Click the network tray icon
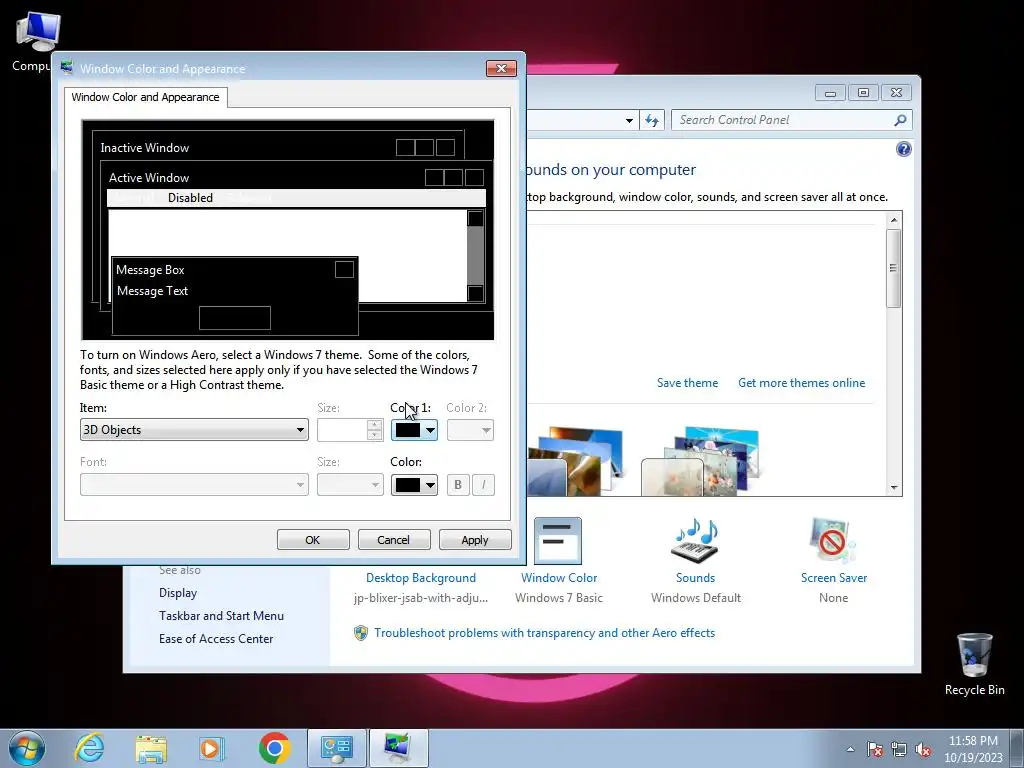This screenshot has width=1024, height=768. tap(899, 749)
